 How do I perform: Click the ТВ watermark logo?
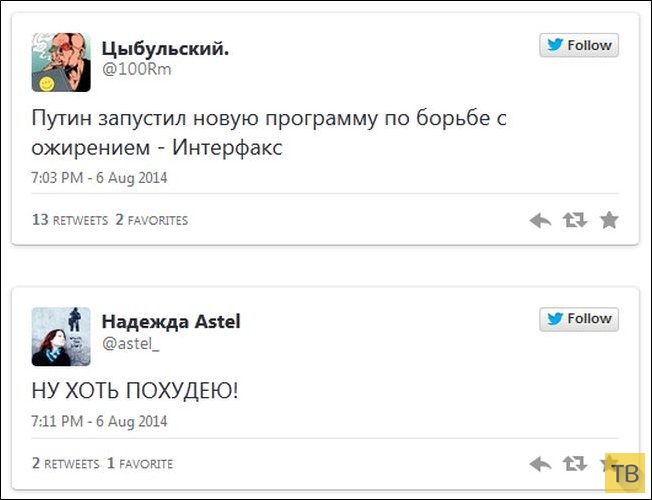click(627, 473)
